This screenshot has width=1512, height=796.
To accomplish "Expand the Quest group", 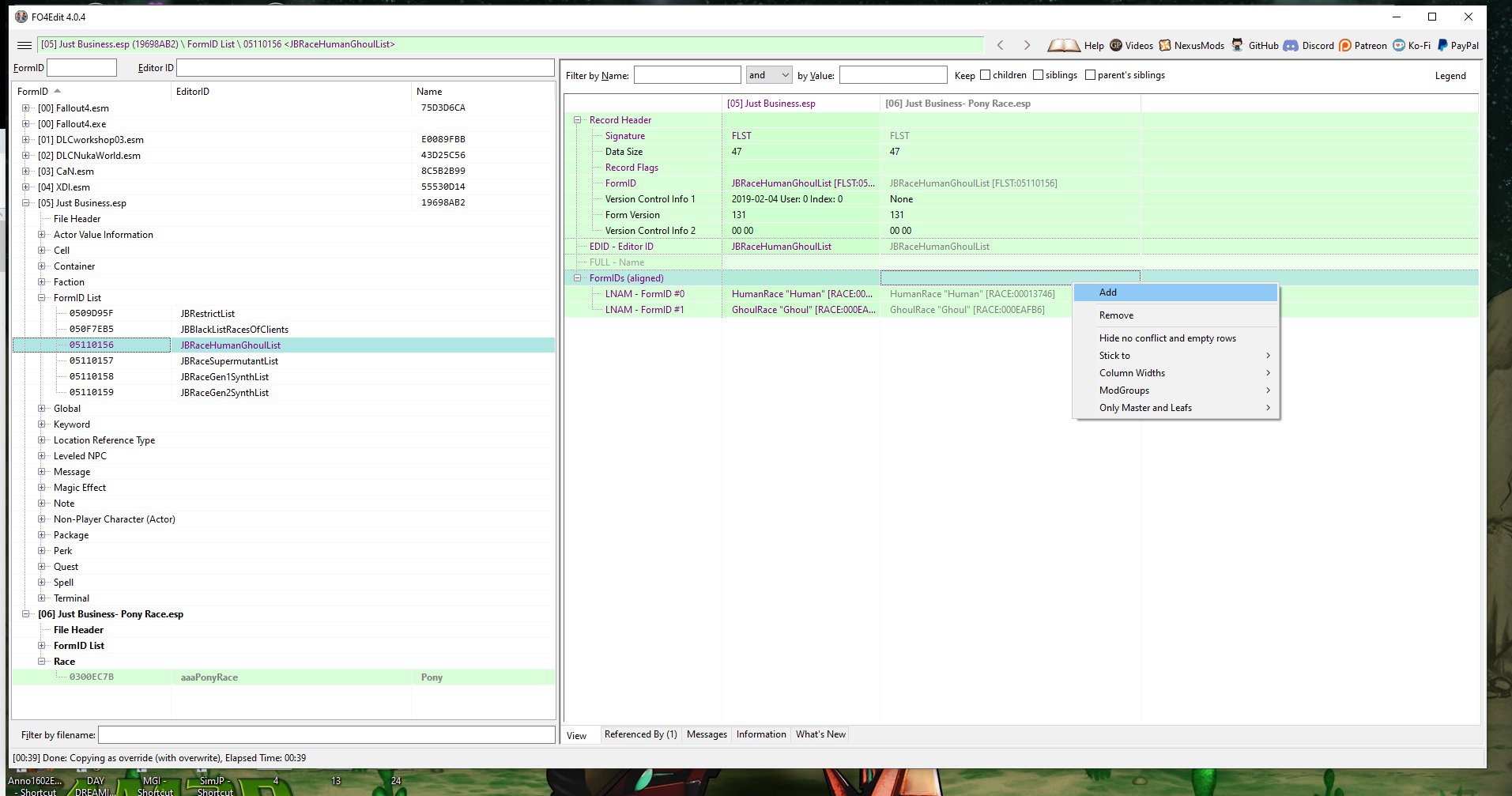I will (42, 567).
